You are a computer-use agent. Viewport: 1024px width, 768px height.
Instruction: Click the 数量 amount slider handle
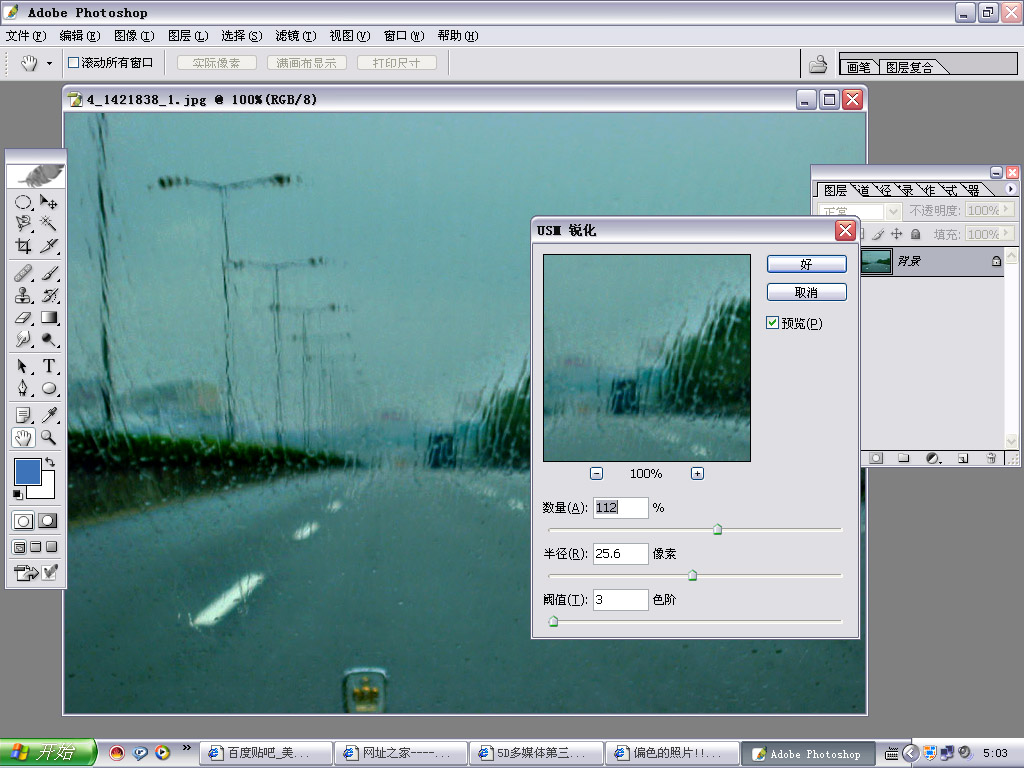pyautogui.click(x=718, y=529)
